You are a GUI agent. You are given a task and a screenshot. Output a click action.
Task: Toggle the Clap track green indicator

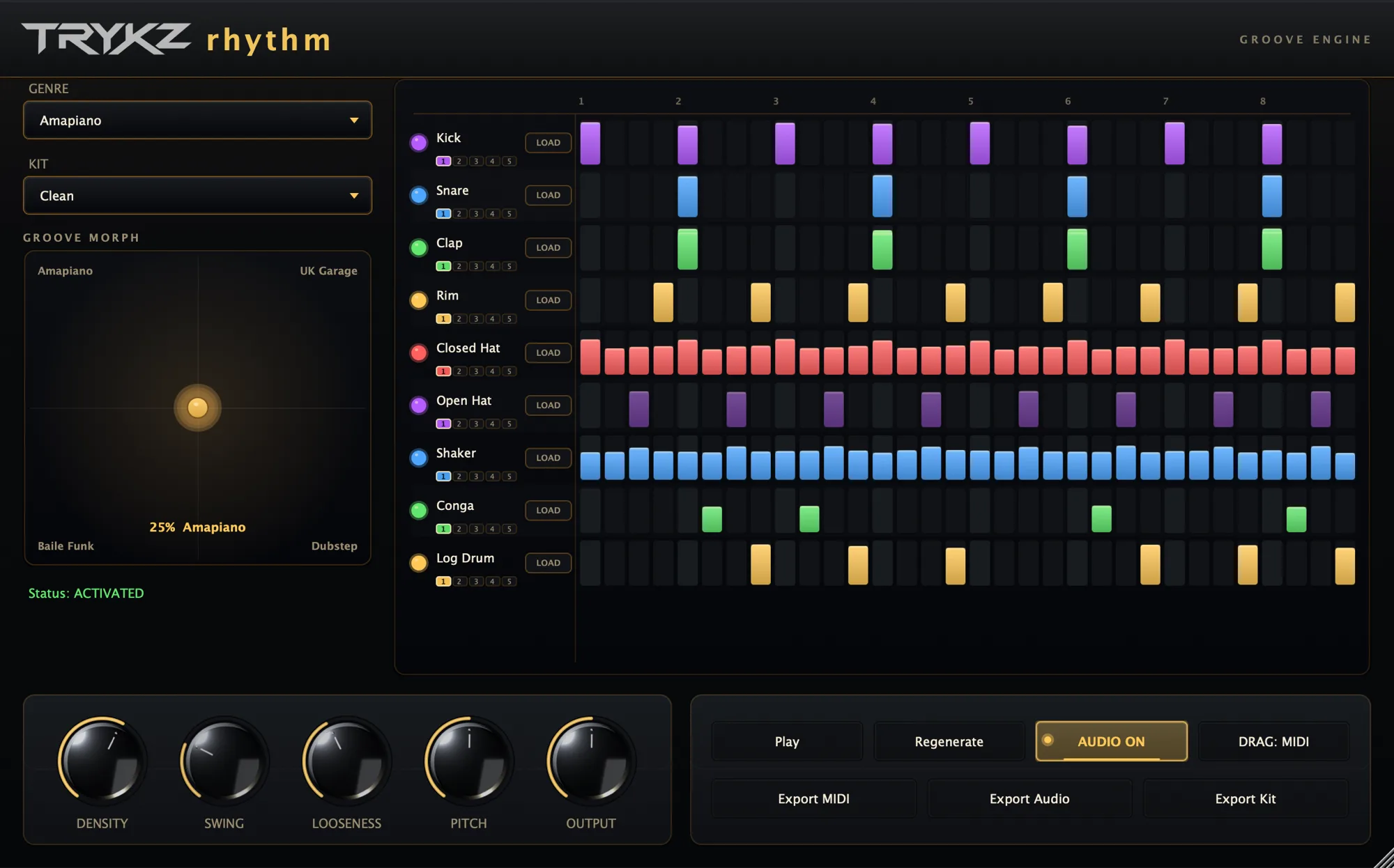pyautogui.click(x=418, y=247)
